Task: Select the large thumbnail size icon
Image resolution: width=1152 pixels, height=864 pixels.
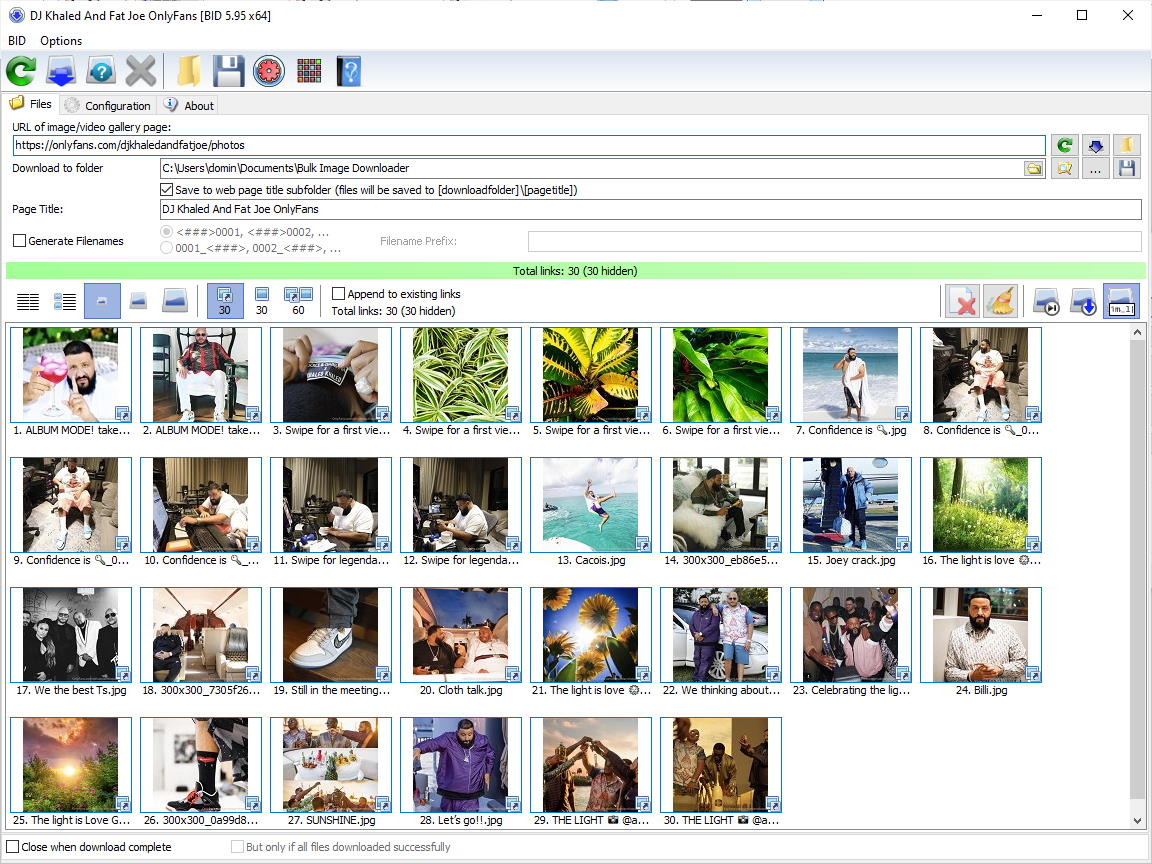Action: (175, 300)
